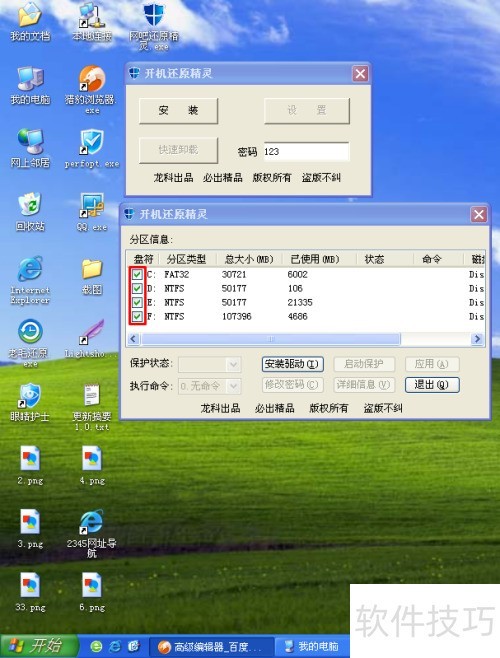Open the 回收站 recycle bin icon

(x=30, y=212)
